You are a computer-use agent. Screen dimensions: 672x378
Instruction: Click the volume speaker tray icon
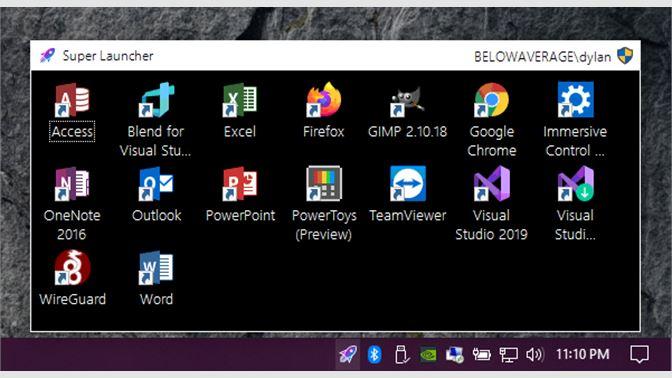[535, 354]
